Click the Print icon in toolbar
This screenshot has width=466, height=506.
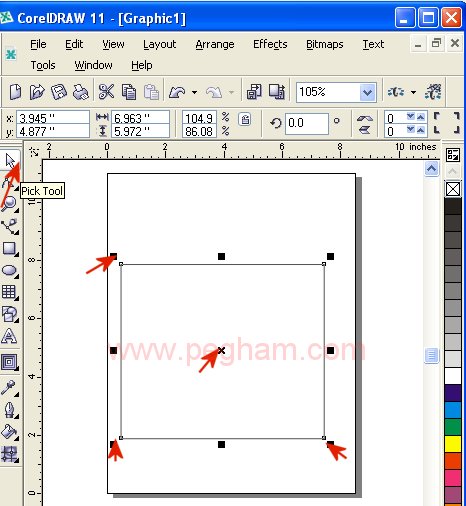click(x=81, y=92)
